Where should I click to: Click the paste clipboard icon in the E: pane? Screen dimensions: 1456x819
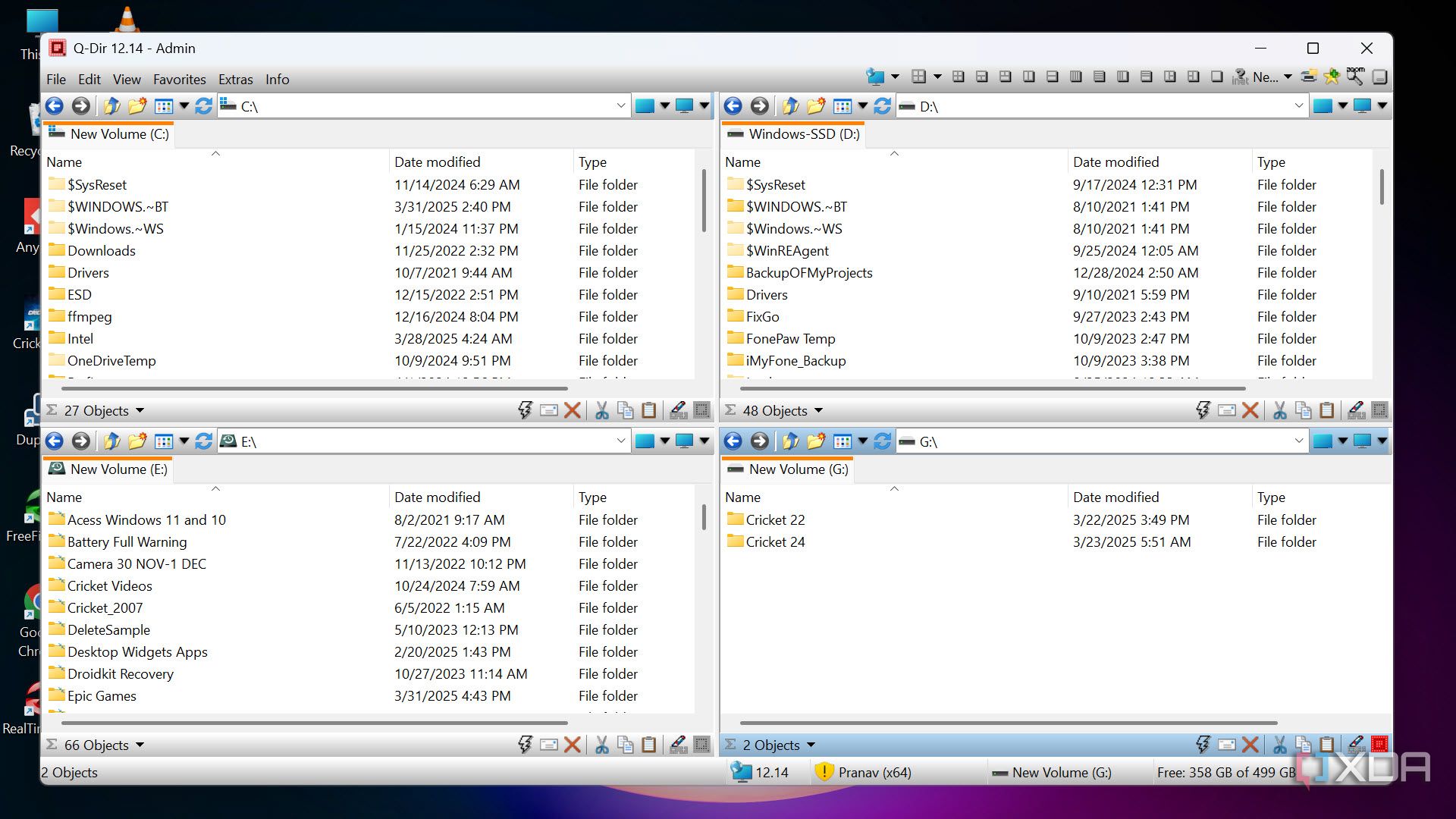[x=649, y=745]
